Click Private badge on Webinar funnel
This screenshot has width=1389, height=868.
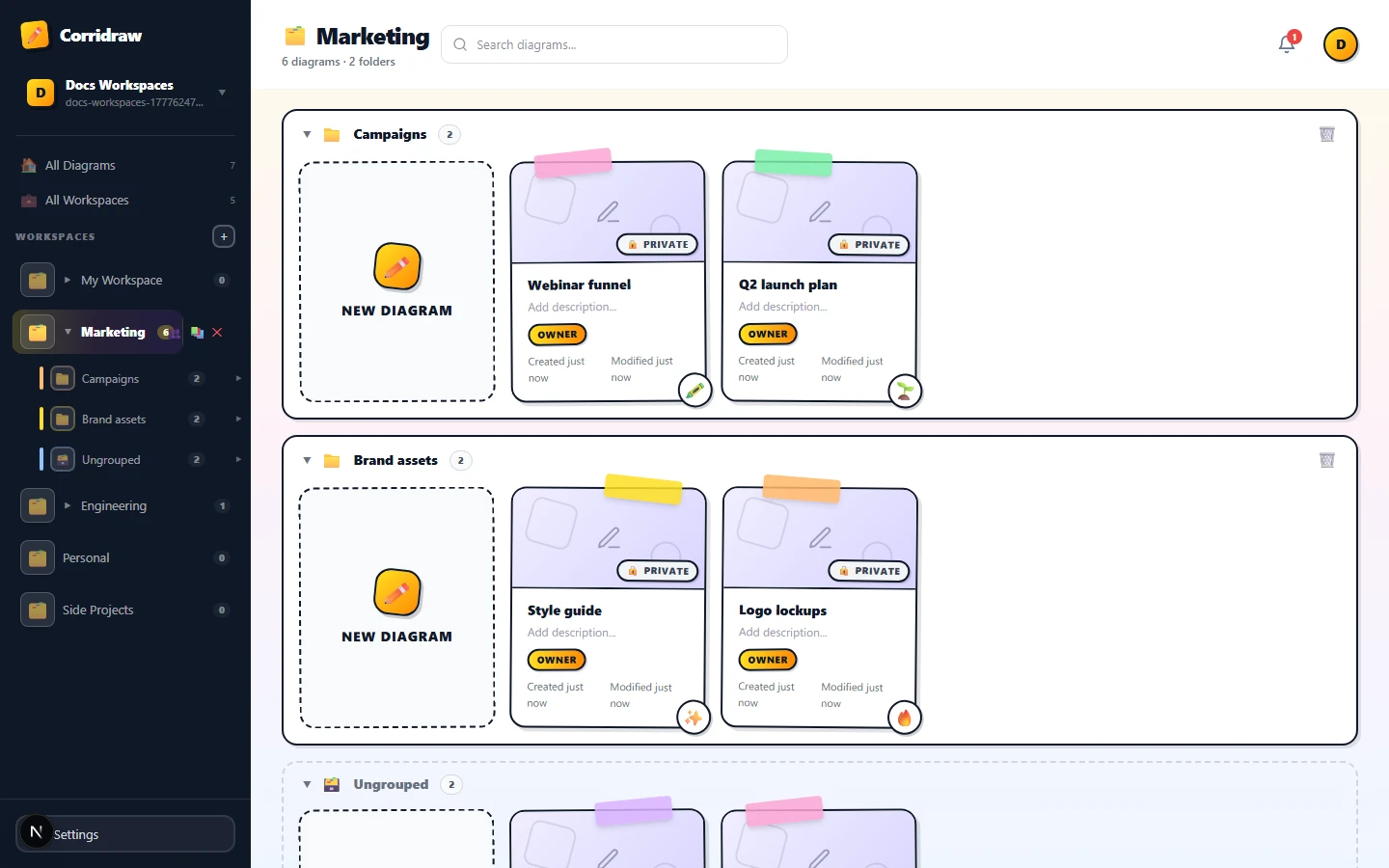658,245
